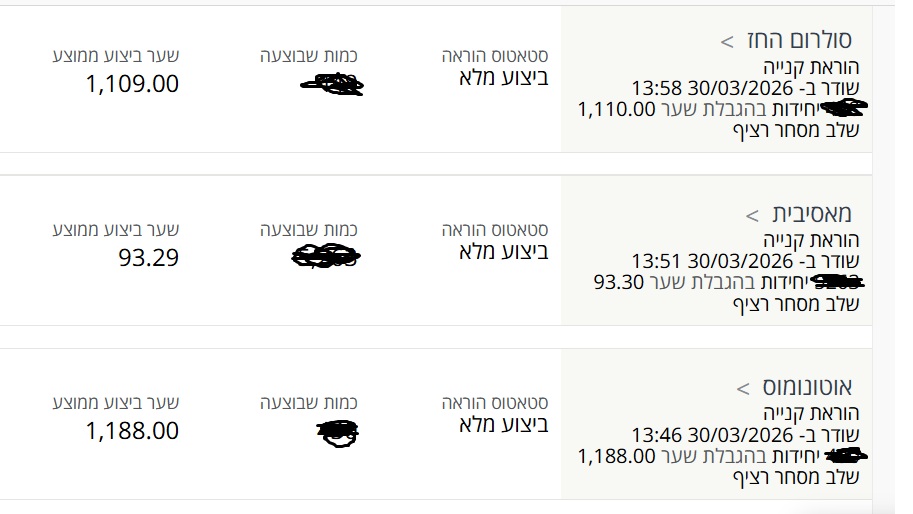Image resolution: width=913 pixels, height=514 pixels.
Task: Click שער ביצוע ממוצע label in top row
Action: [x=116, y=56]
